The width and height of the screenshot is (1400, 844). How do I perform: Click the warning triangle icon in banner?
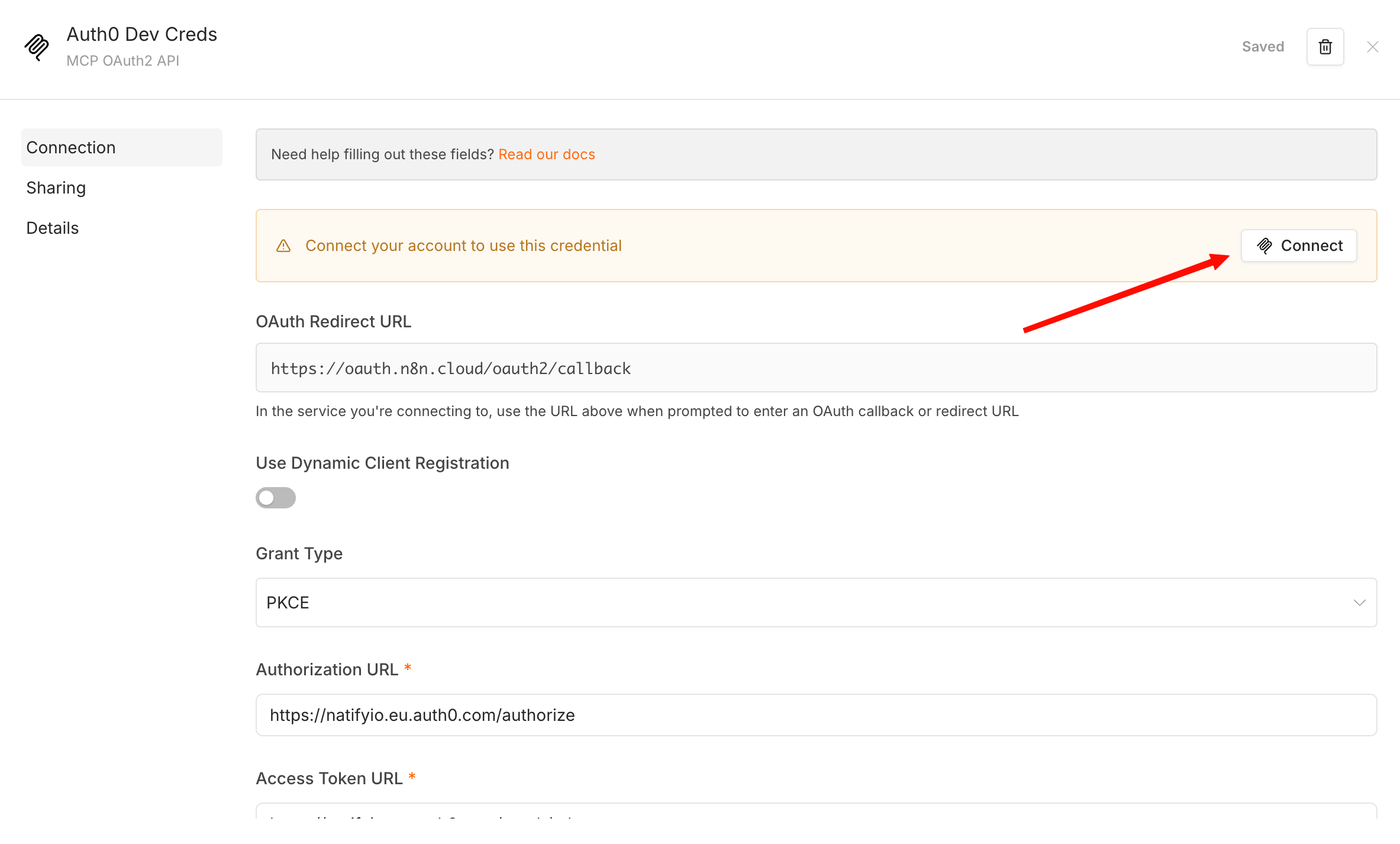283,246
